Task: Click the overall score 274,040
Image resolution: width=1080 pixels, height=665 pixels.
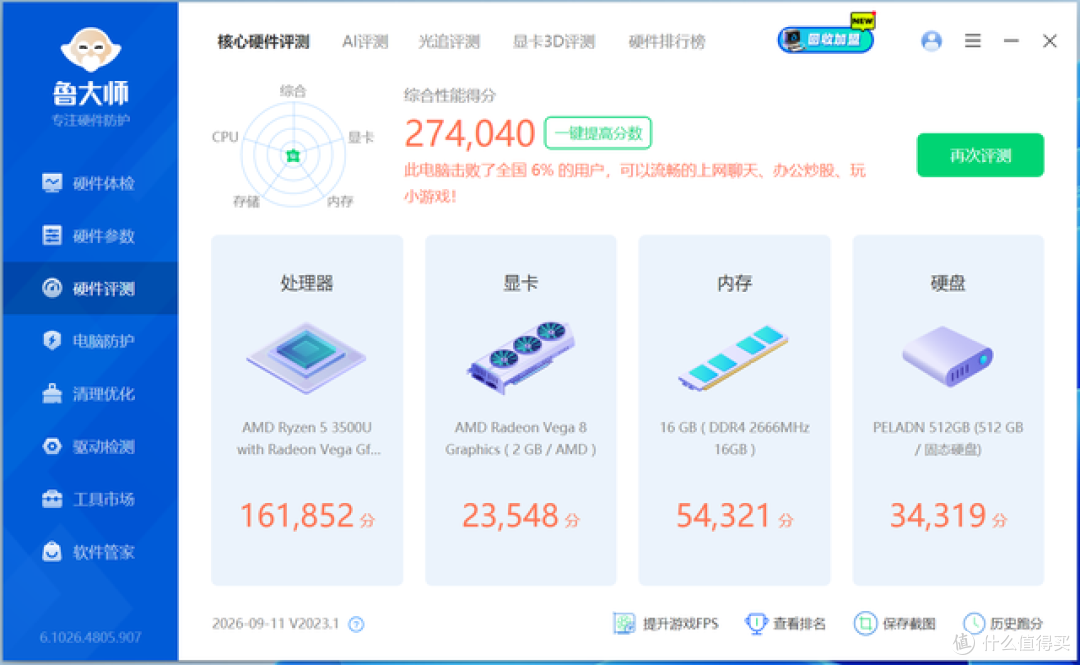Action: point(470,134)
